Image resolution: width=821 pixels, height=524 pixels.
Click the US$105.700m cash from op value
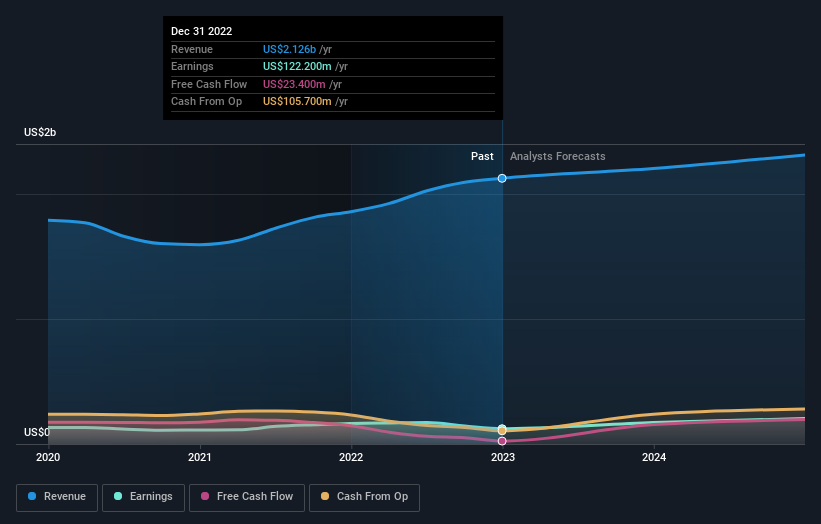pos(297,102)
